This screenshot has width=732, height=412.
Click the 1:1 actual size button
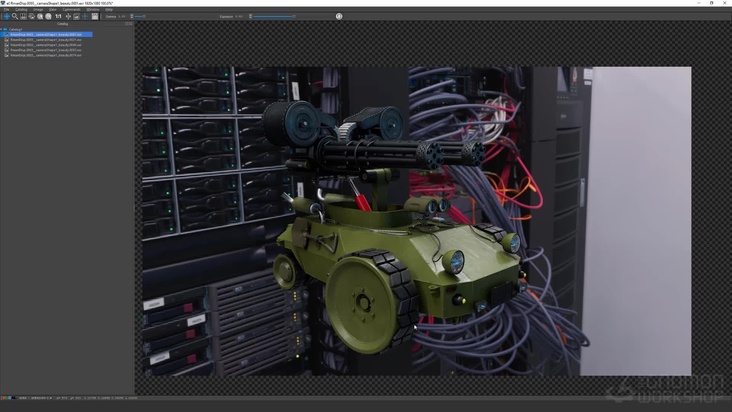pos(58,16)
